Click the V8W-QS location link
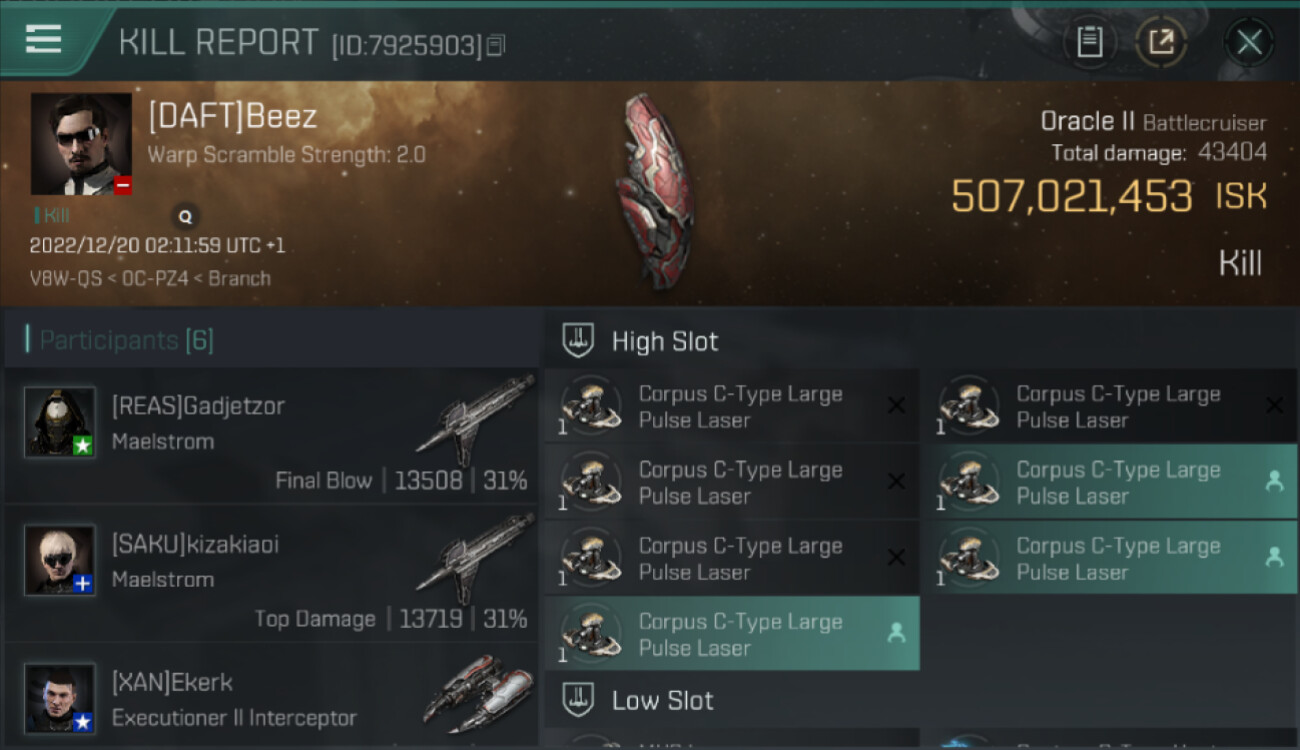The height and width of the screenshot is (750, 1300). [64, 278]
